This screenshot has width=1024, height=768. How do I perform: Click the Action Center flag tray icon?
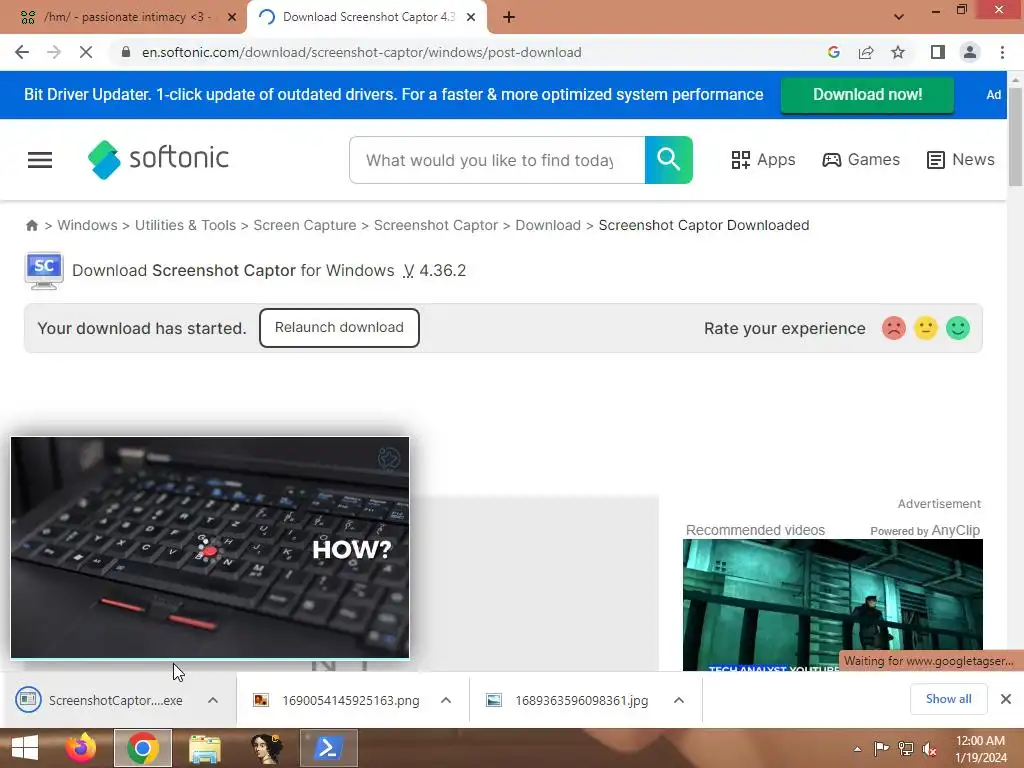881,748
